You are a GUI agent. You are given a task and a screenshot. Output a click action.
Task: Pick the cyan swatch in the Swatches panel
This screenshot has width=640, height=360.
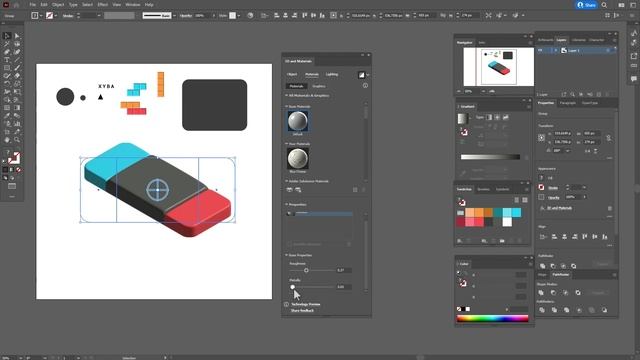[x=516, y=212]
